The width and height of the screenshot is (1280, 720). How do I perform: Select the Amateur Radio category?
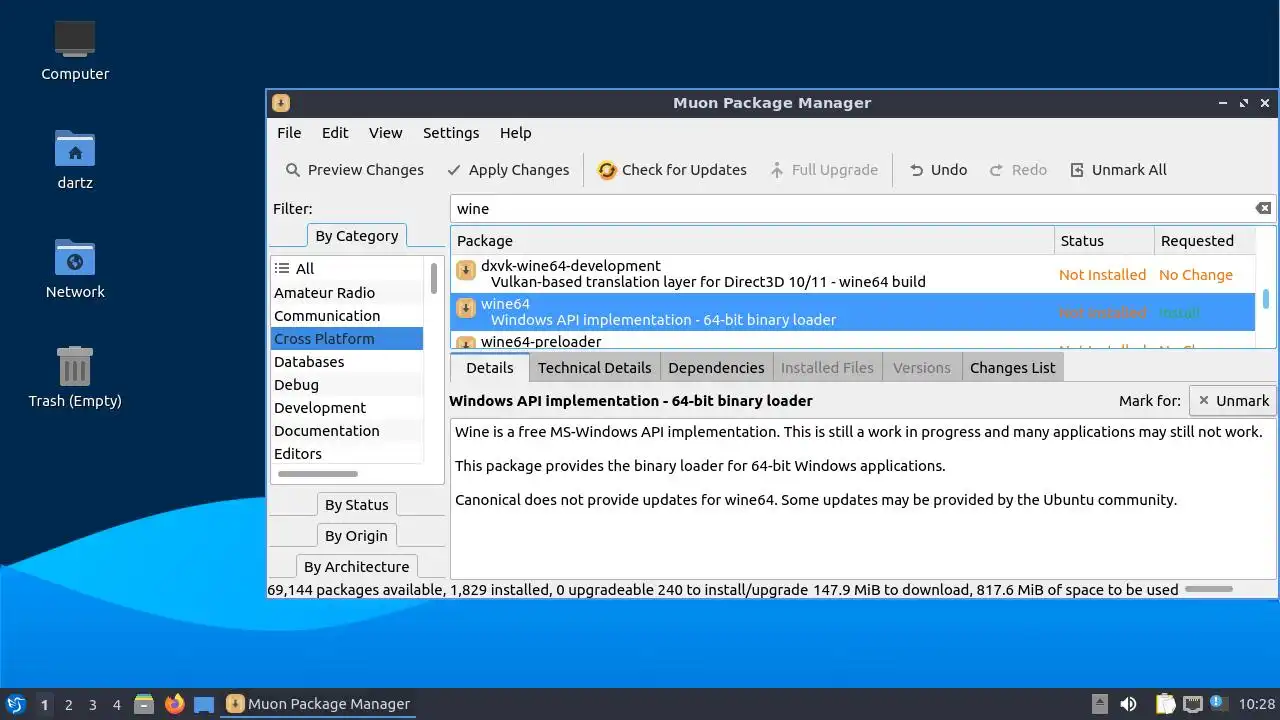[x=347, y=293]
